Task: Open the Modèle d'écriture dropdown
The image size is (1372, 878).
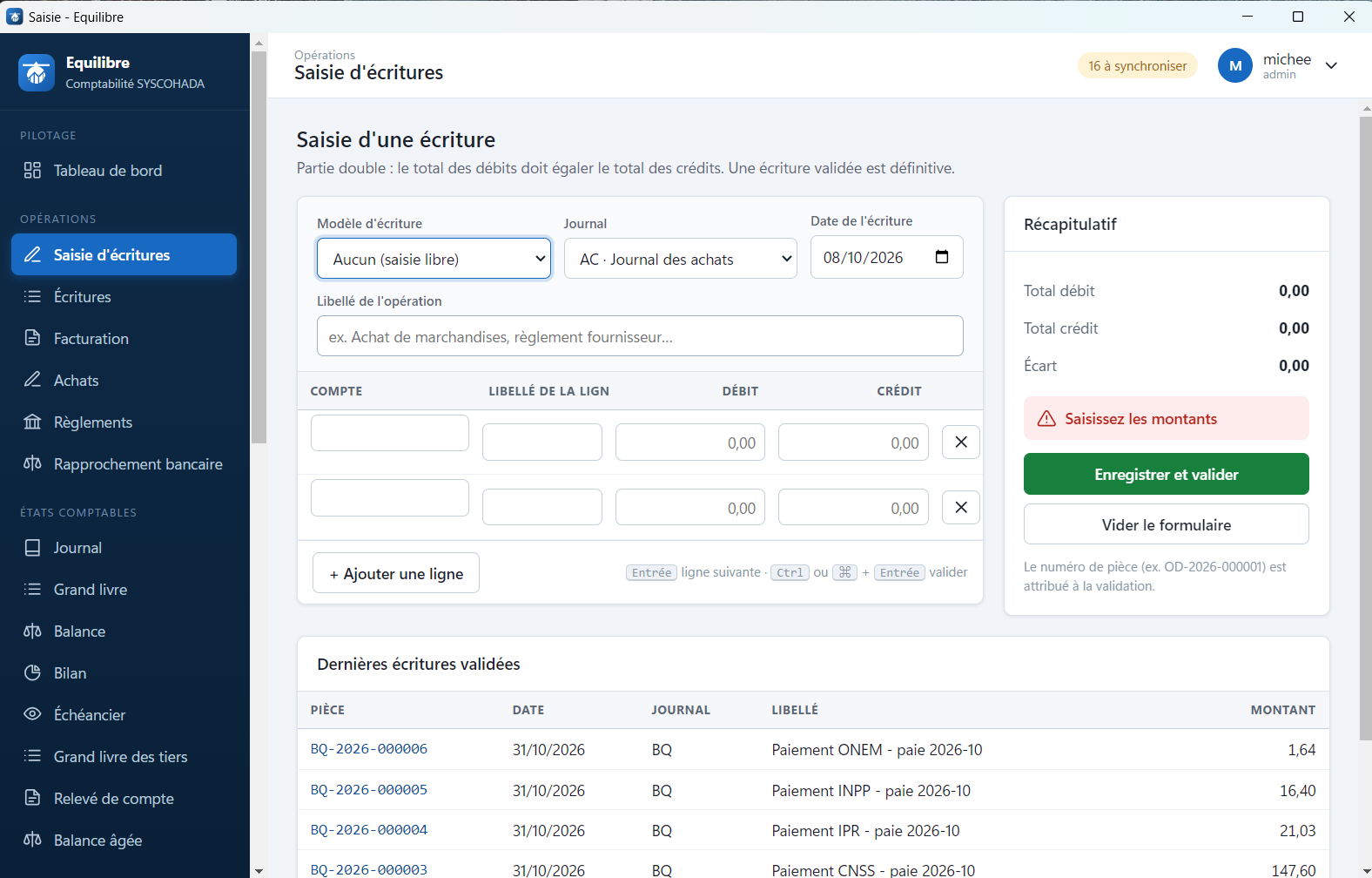Action: [434, 259]
